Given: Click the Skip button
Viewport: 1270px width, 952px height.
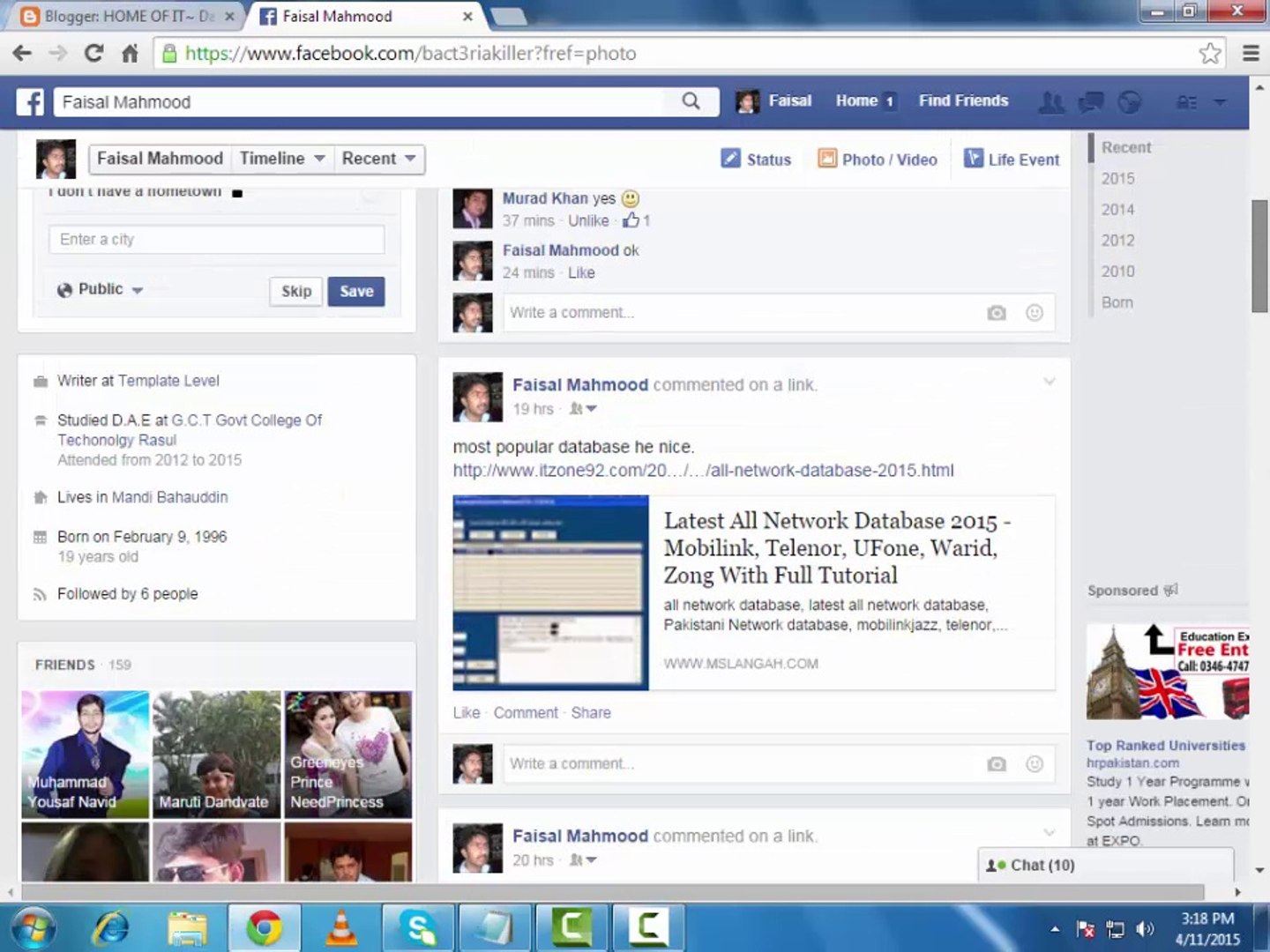Looking at the screenshot, I should pos(296,291).
